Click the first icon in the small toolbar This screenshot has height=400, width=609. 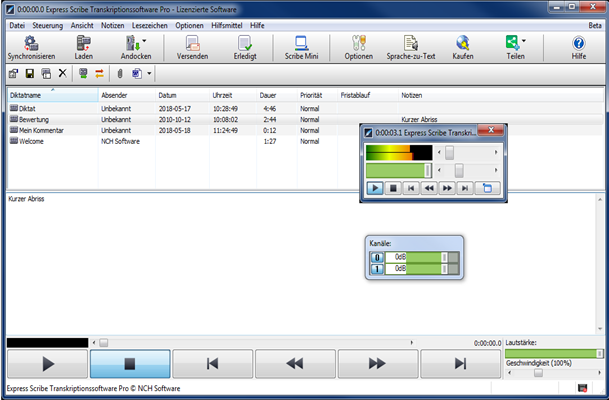(x=14, y=73)
